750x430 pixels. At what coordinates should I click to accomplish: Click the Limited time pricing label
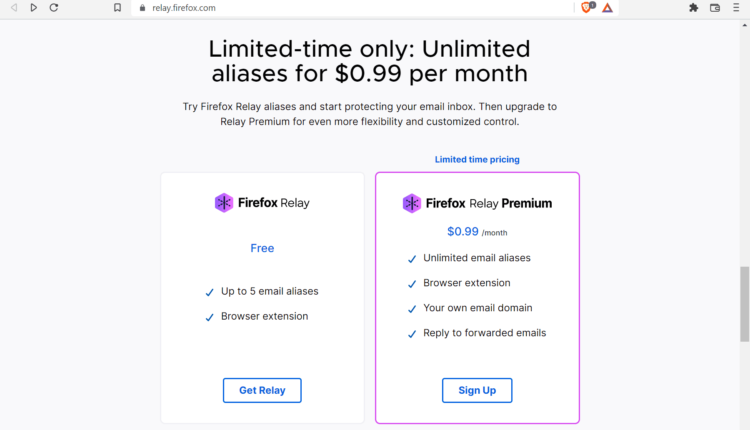[x=477, y=159]
